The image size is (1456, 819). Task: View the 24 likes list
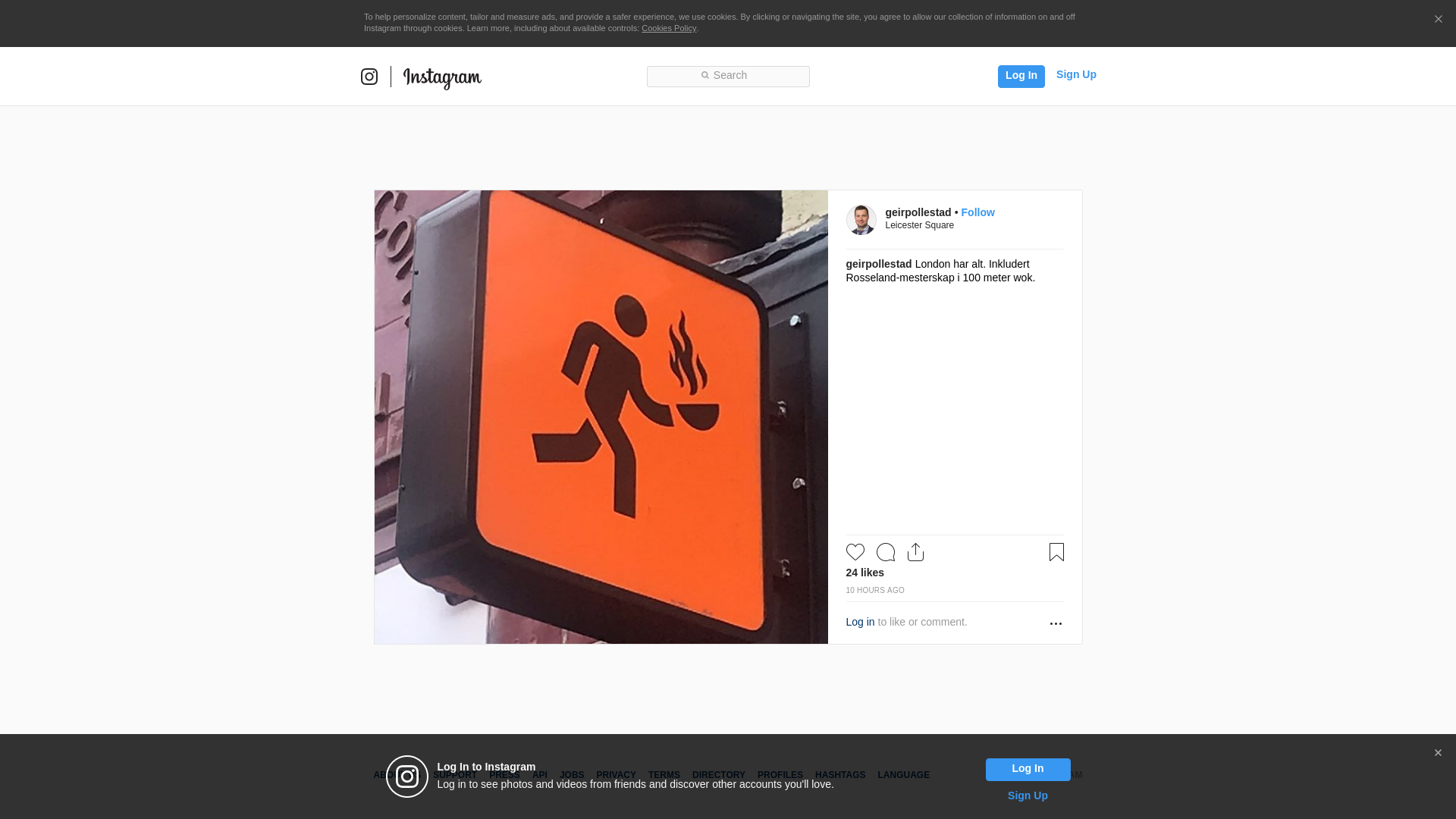tap(864, 573)
